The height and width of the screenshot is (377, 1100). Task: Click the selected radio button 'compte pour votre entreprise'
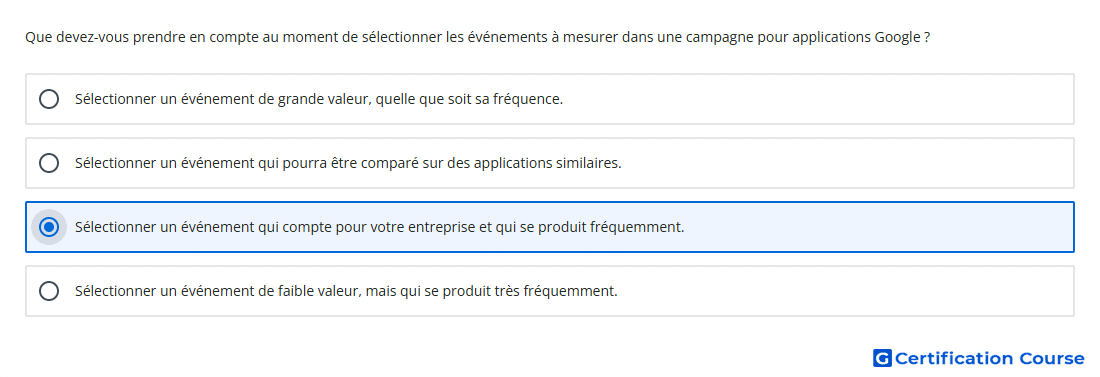[x=49, y=227]
